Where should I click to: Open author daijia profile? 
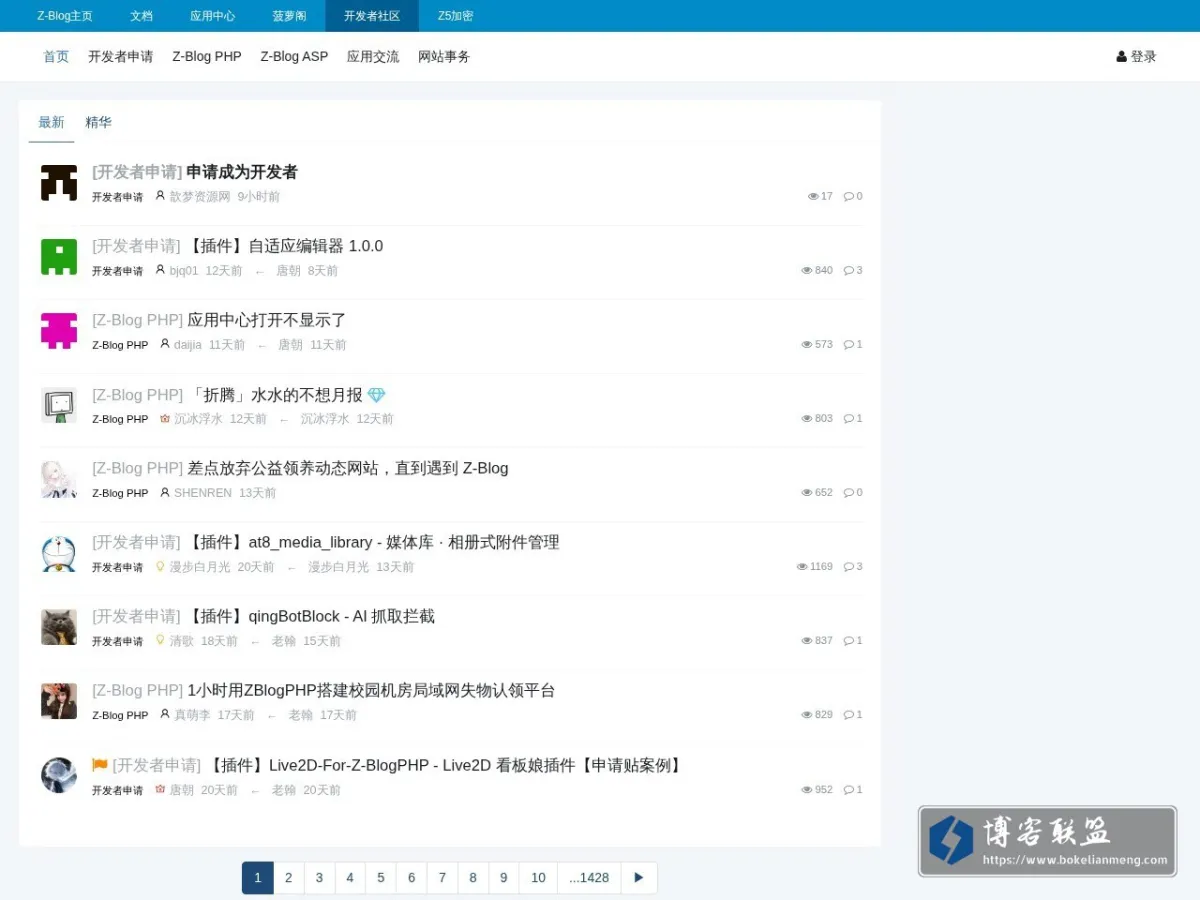[x=188, y=345]
